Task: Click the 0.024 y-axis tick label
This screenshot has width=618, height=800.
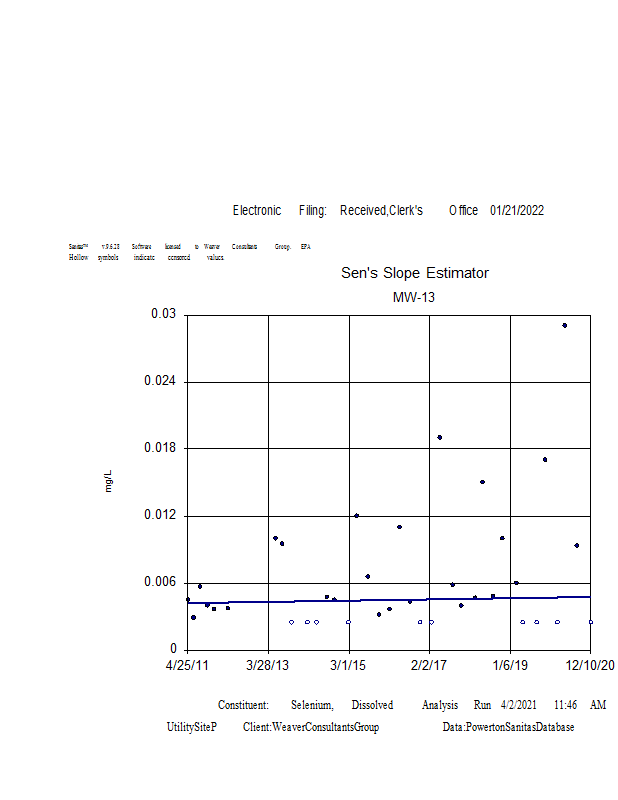Action: pos(160,381)
